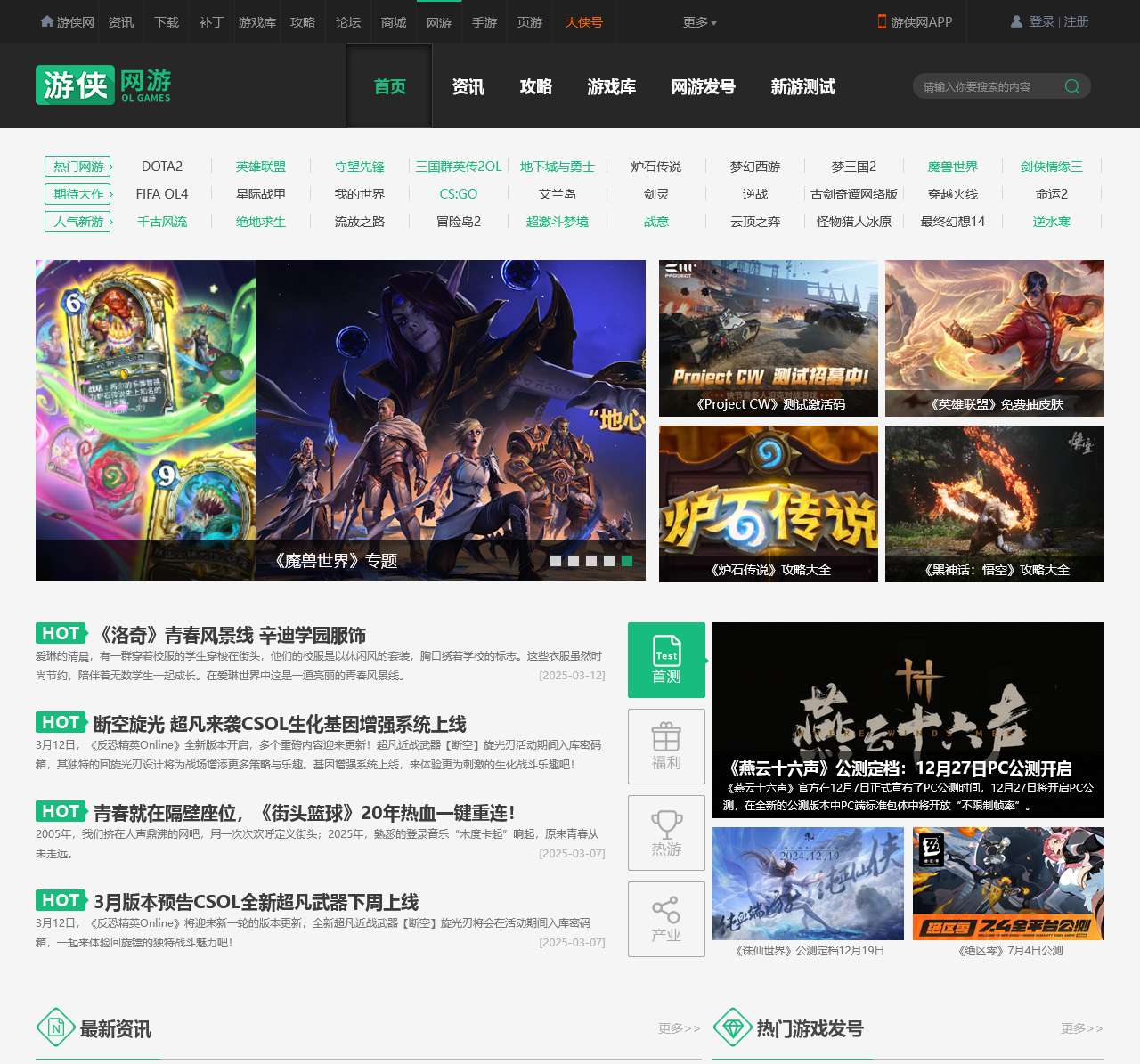The width and height of the screenshot is (1140, 1064).
Task: Click the 游侠网游 site logo
Action: (x=103, y=85)
